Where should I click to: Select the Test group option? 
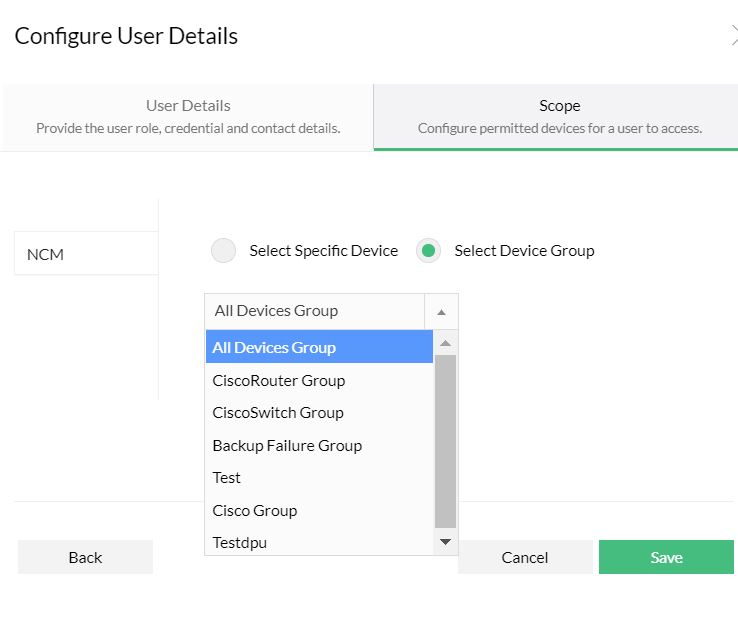click(x=319, y=477)
